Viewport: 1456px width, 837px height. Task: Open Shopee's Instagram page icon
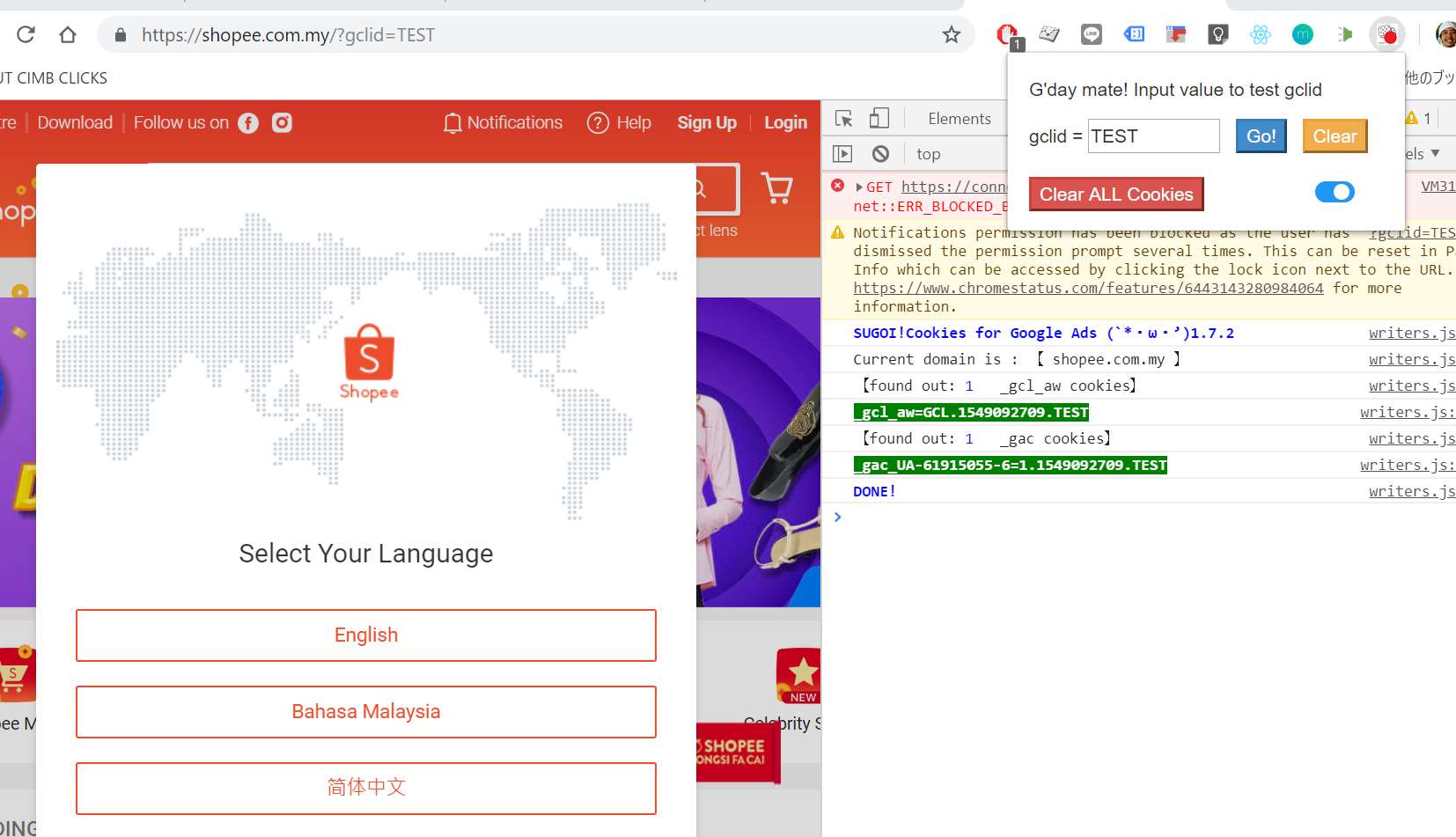point(282,123)
